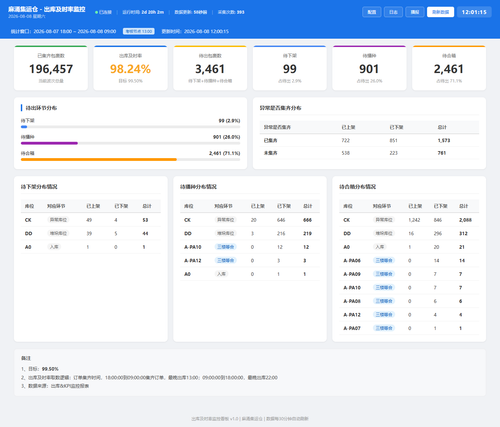Viewport: 500px width, 427px height.
Task: Click total 21 in the right table's A0 row
Action: coord(462,247)
